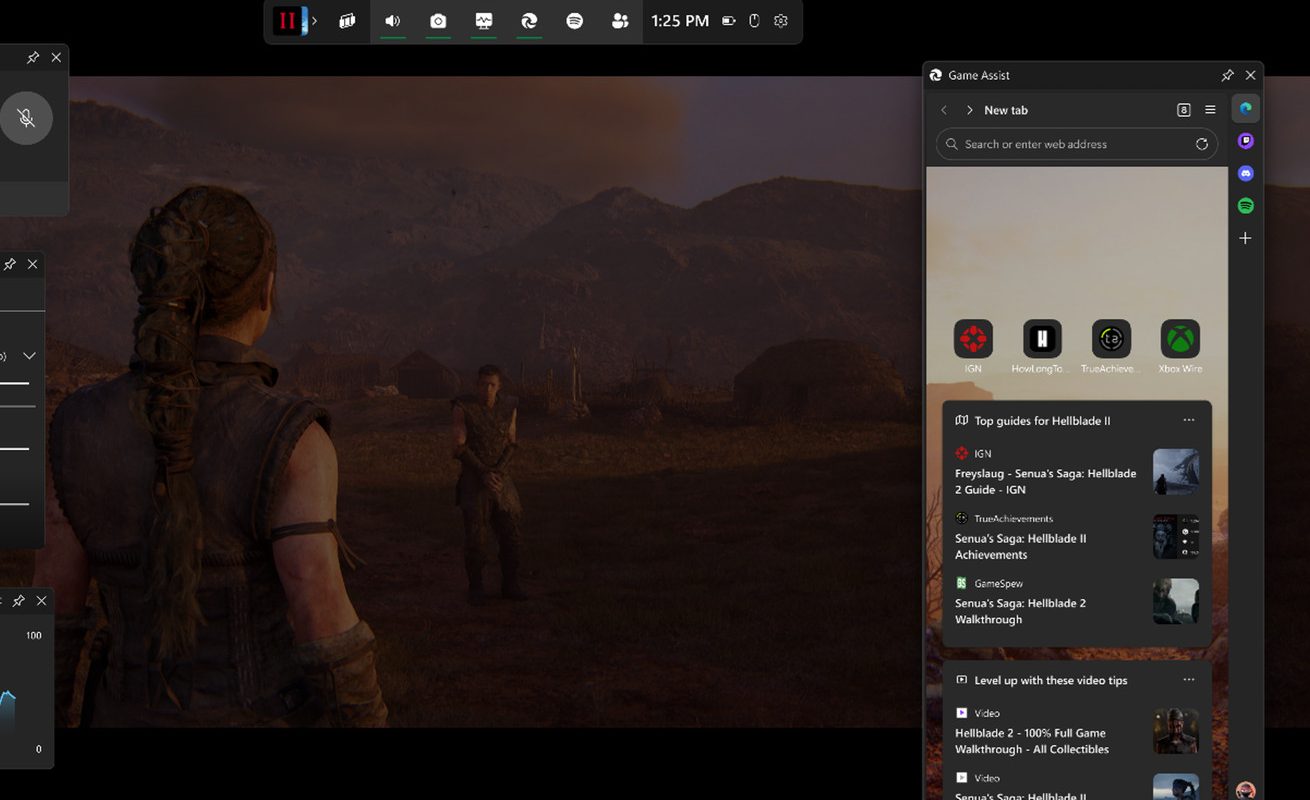Click the GameSpew source label
The image size is (1310, 800).
[998, 583]
